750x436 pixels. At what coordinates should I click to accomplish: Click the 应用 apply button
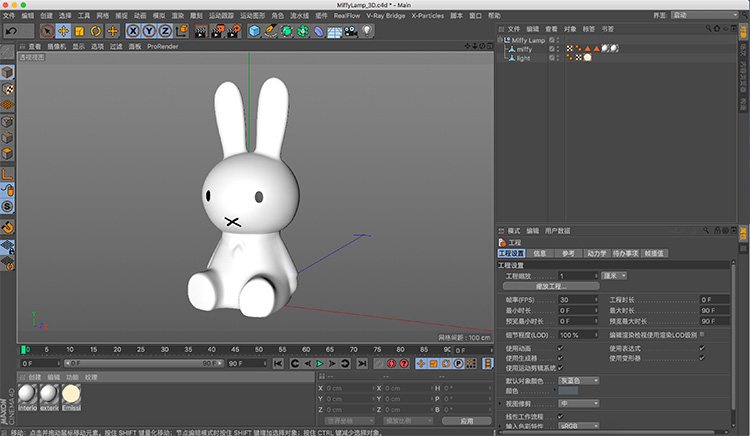coord(467,421)
